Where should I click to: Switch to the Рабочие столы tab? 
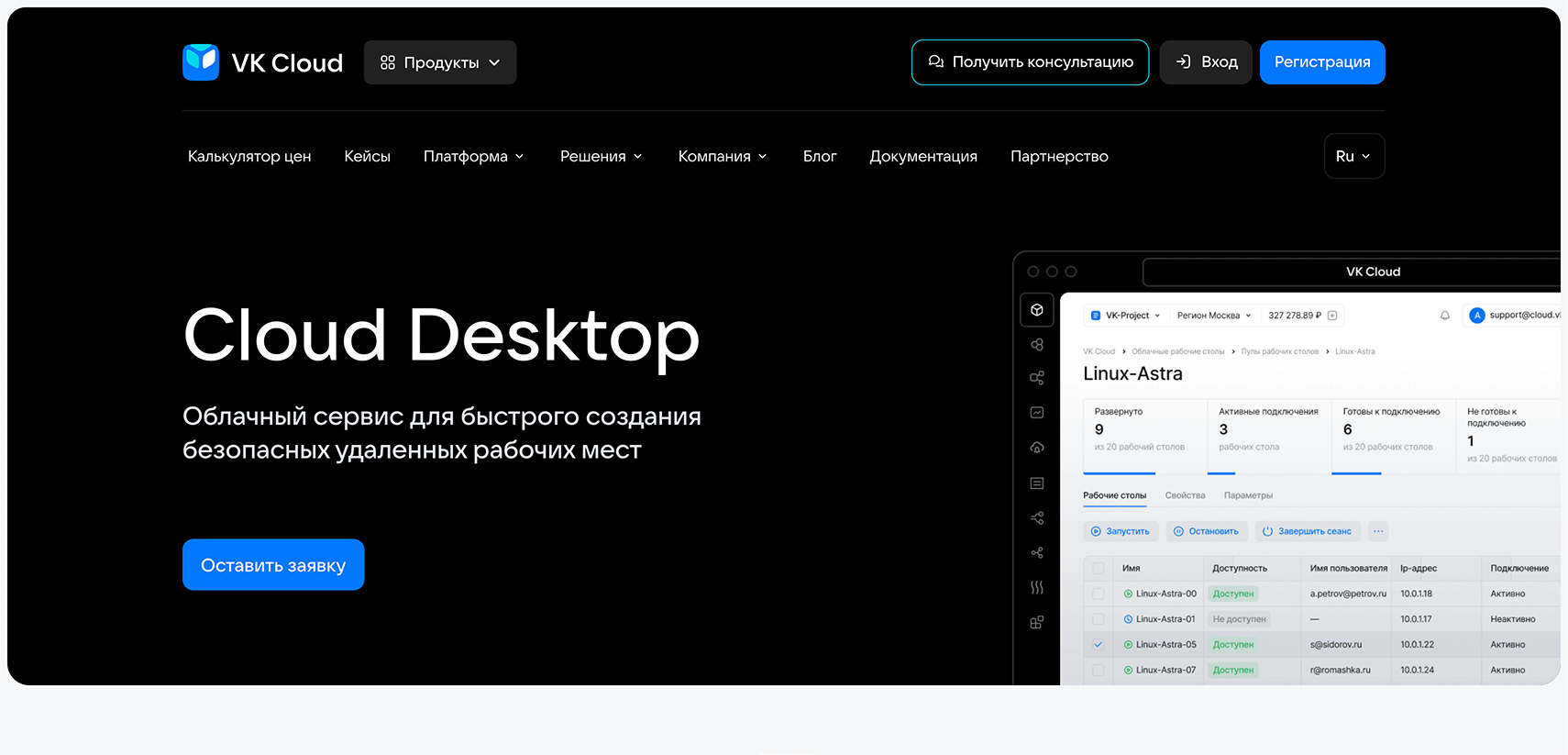[1114, 495]
